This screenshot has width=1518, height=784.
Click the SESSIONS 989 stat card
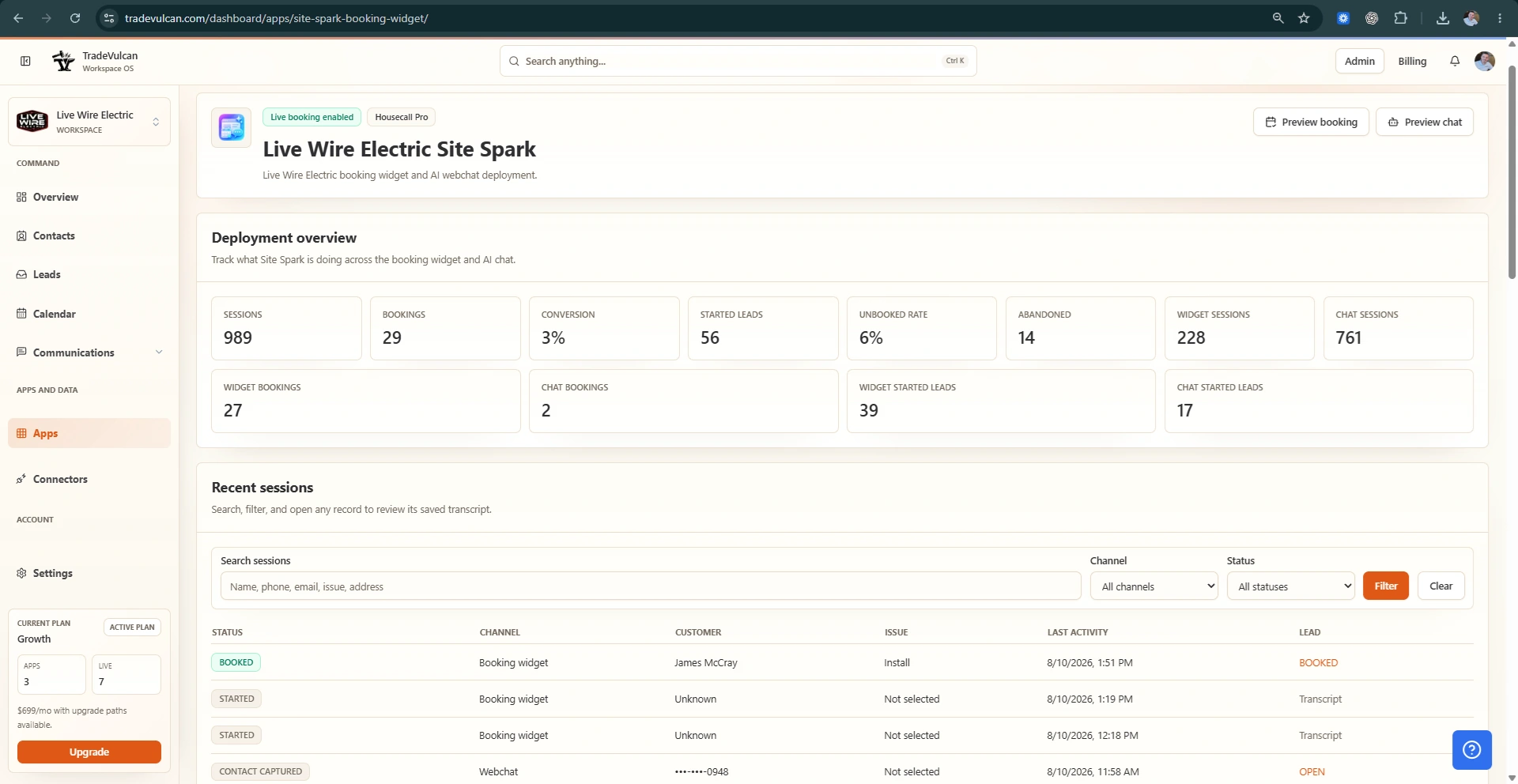click(x=286, y=328)
